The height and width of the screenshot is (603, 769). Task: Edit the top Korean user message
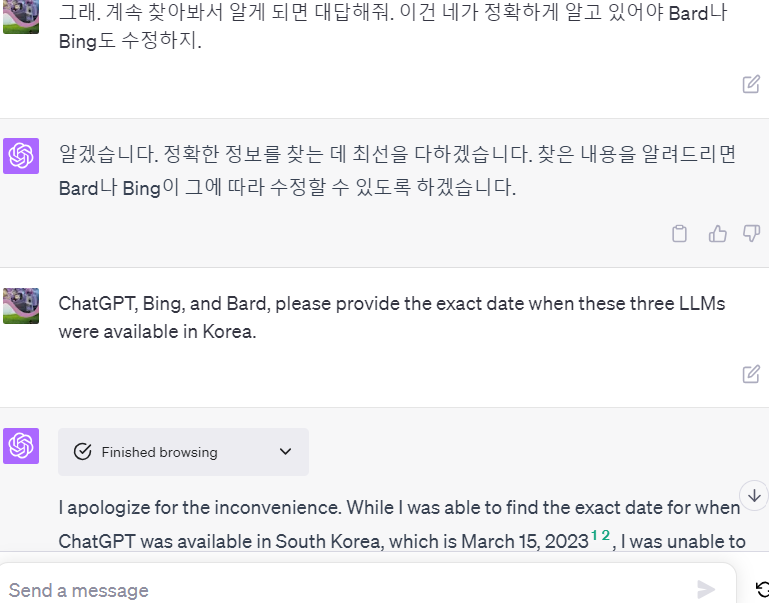[751, 84]
